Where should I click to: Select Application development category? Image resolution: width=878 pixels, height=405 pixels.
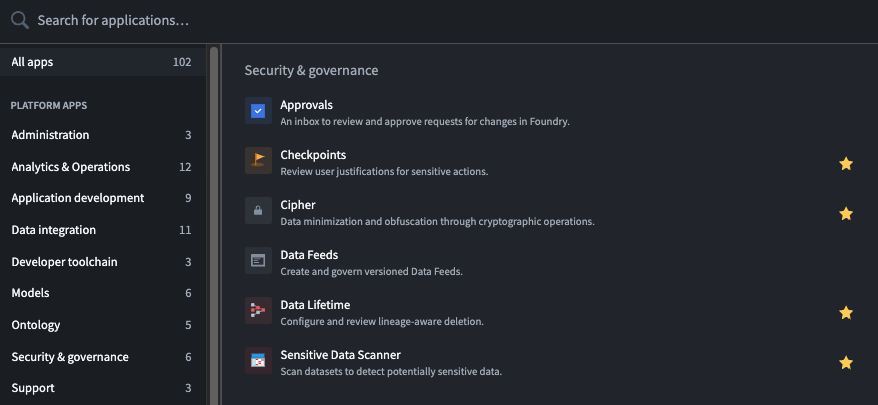click(x=103, y=198)
